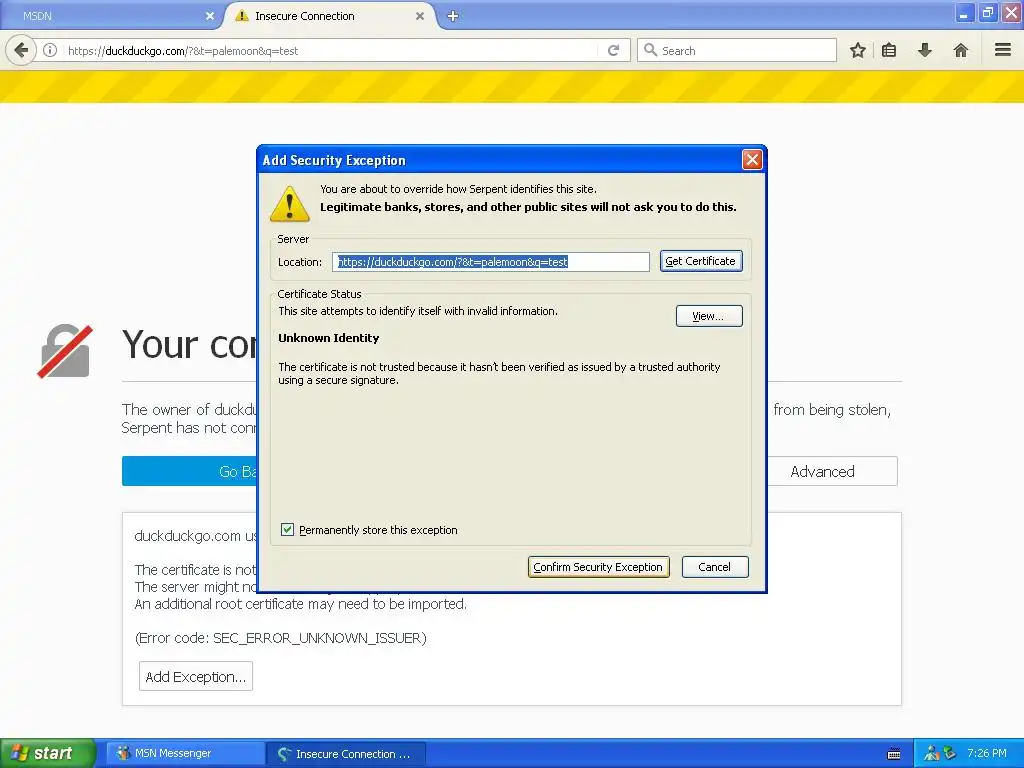Click the warning triangle icon in dialog
The width and height of the screenshot is (1024, 768).
click(x=290, y=204)
